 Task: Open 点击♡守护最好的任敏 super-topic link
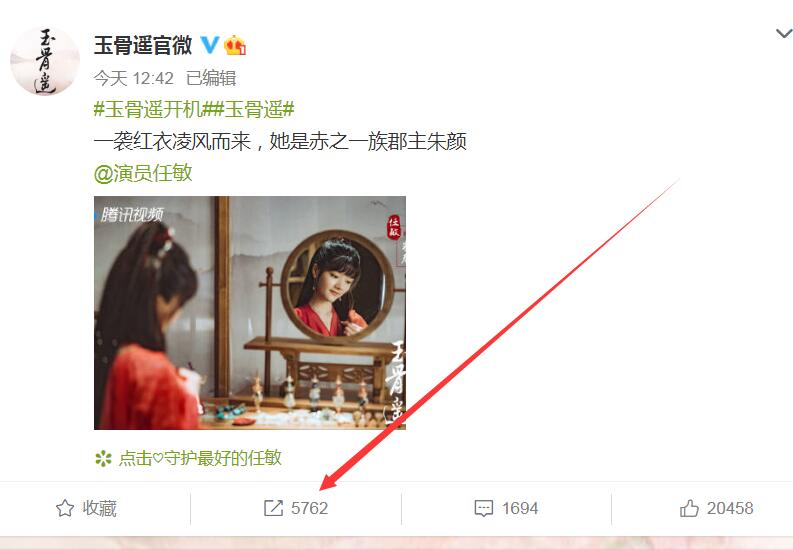(x=200, y=459)
